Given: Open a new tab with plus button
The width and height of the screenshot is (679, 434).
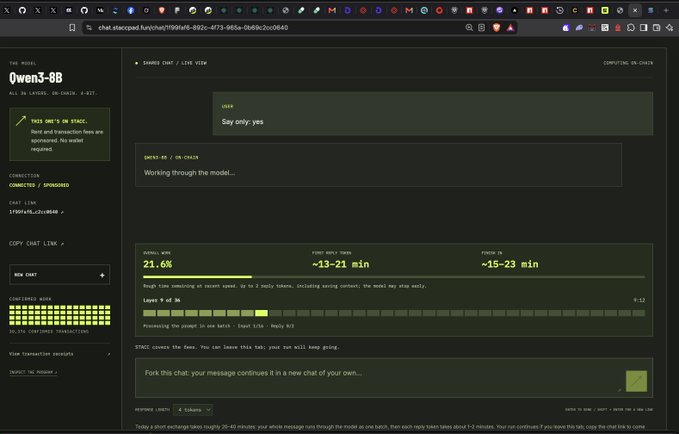Looking at the screenshot, I should coord(666,10).
